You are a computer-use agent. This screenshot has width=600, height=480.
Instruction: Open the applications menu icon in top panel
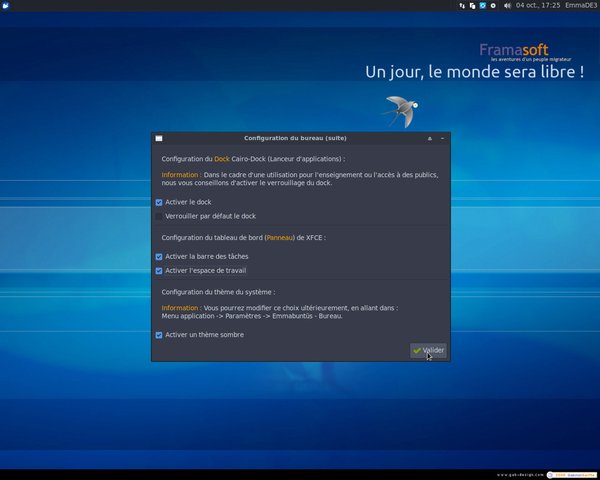point(5,5)
